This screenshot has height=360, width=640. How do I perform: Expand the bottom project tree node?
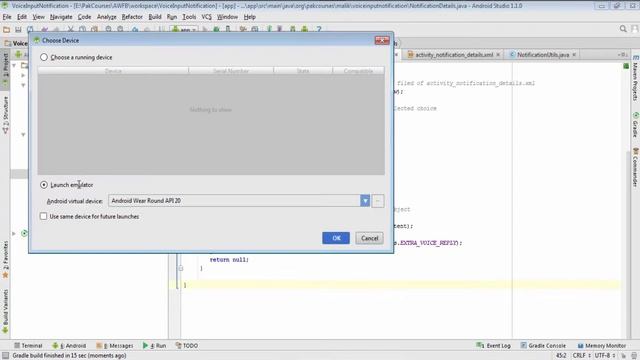click(14, 233)
